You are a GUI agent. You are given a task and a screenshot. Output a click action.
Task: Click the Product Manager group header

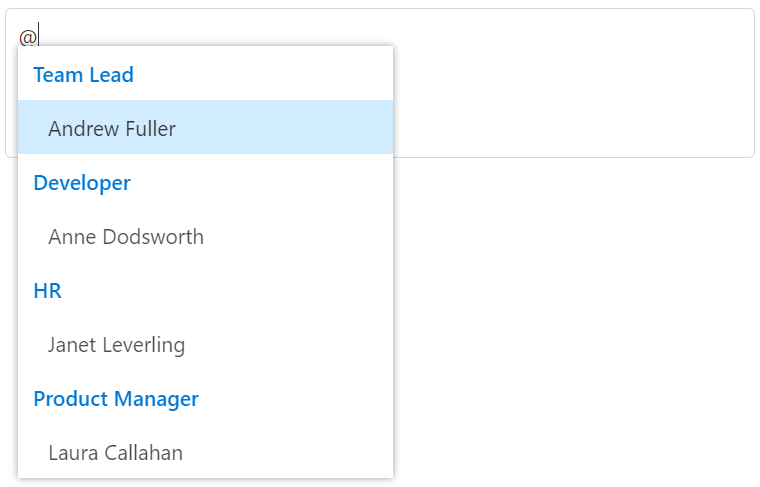(116, 399)
